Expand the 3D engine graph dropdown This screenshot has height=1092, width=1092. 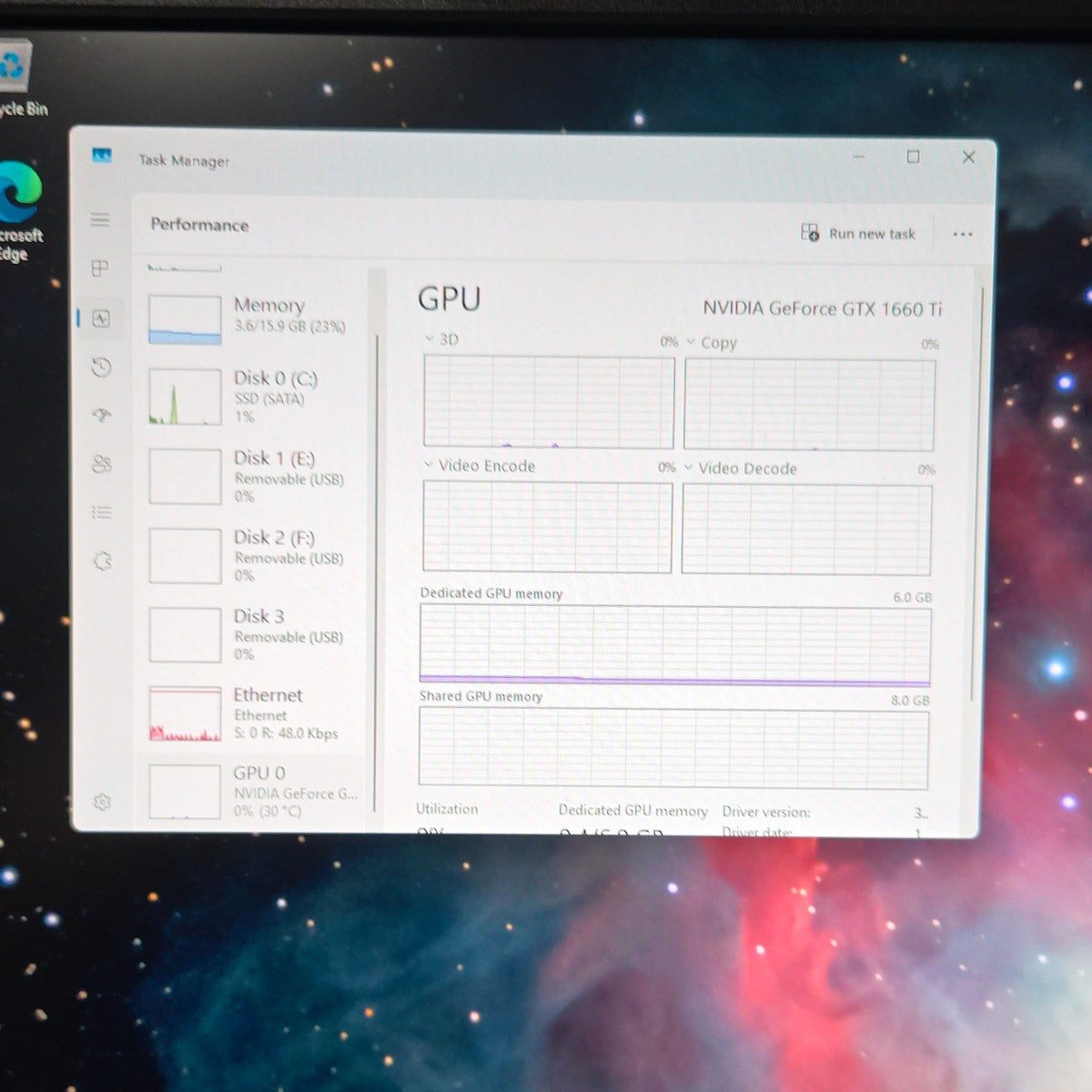coord(430,339)
